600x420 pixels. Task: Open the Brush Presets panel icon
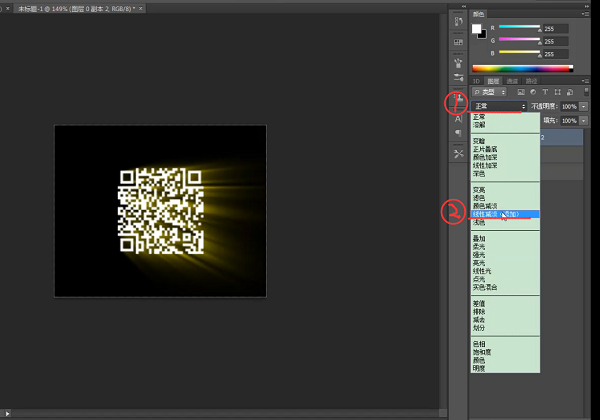[x=458, y=63]
